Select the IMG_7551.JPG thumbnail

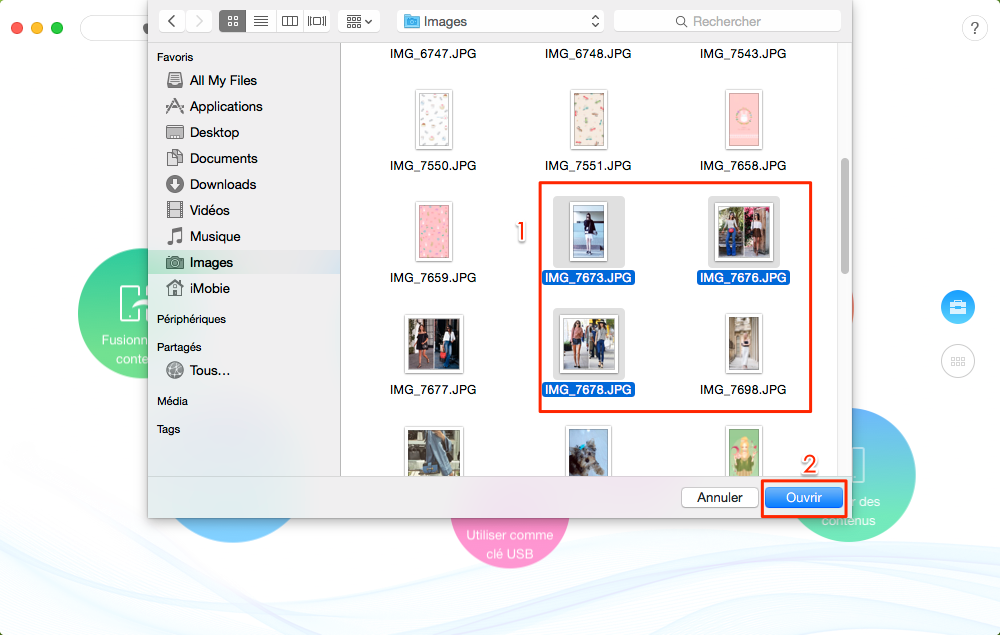[x=589, y=120]
